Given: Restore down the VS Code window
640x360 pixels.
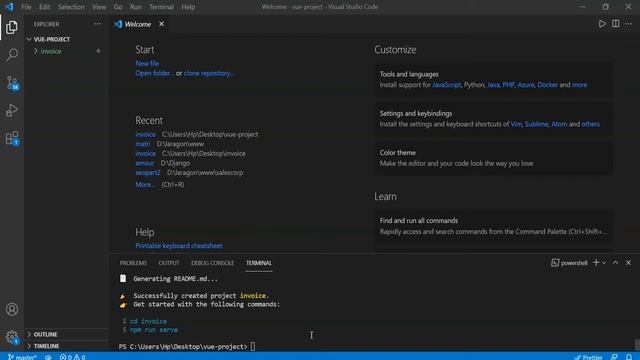Looking at the screenshot, I should 606,7.
